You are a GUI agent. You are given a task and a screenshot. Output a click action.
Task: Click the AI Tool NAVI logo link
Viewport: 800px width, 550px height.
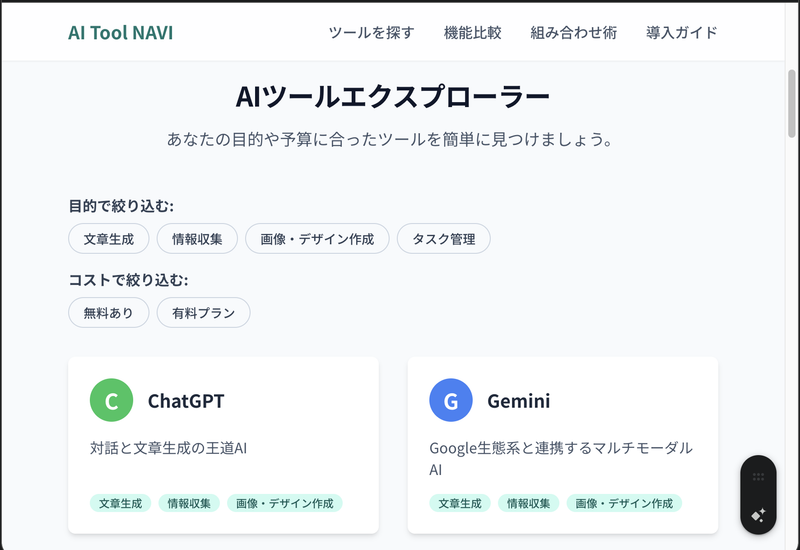(x=120, y=33)
